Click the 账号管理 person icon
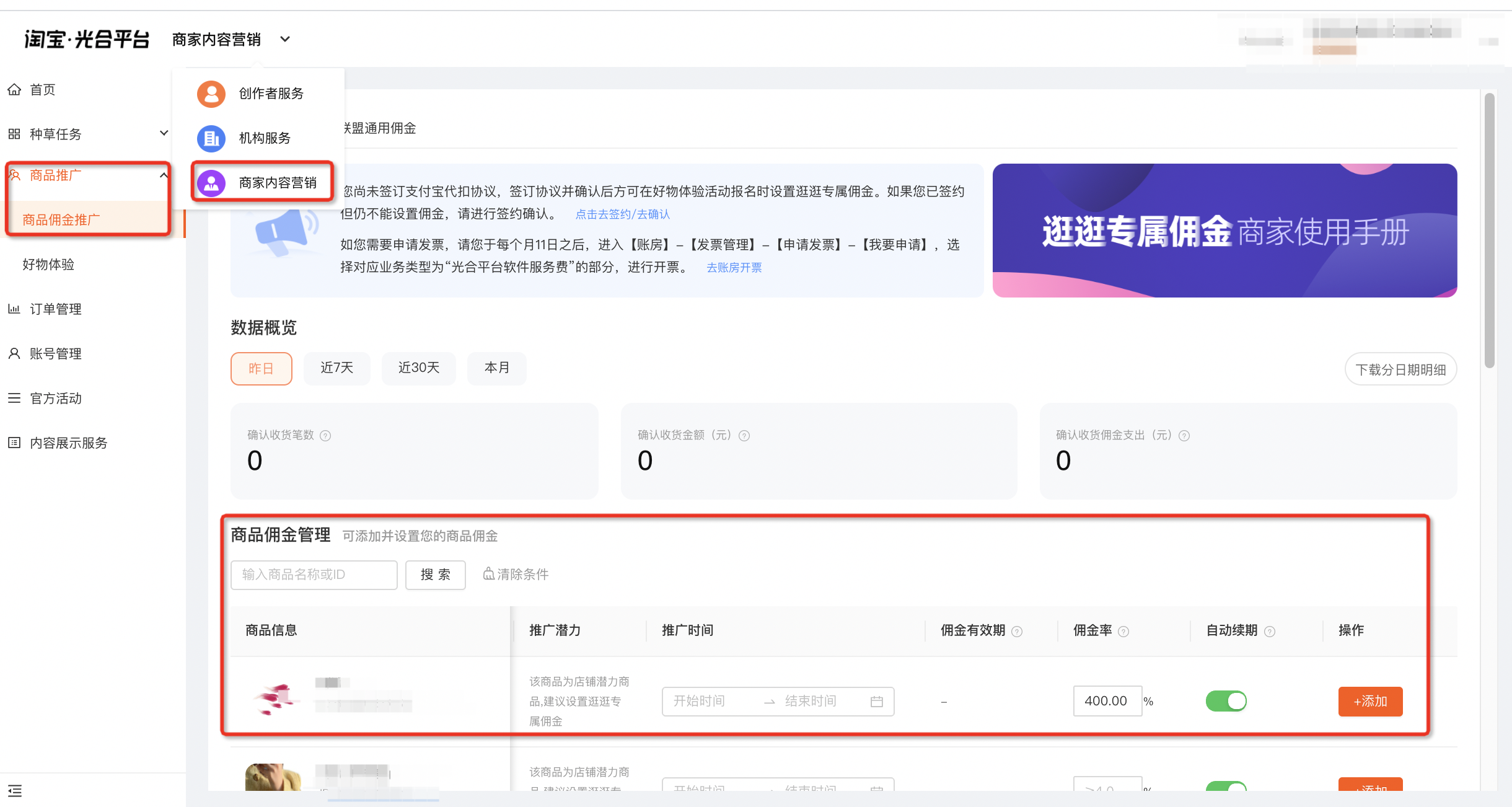Screen dimensions: 1512x807 pyautogui.click(x=14, y=353)
